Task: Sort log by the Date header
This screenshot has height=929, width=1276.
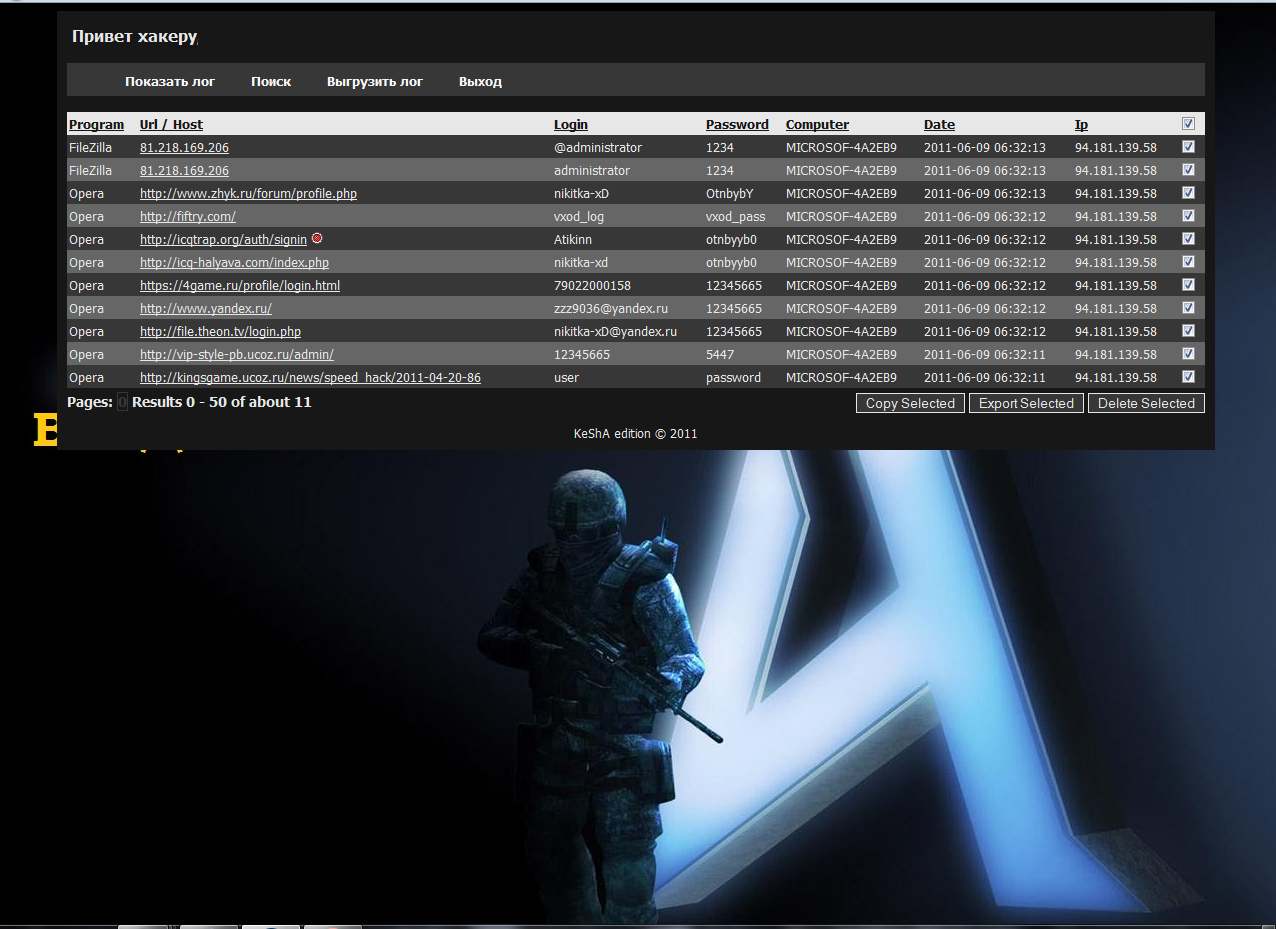Action: click(x=939, y=125)
